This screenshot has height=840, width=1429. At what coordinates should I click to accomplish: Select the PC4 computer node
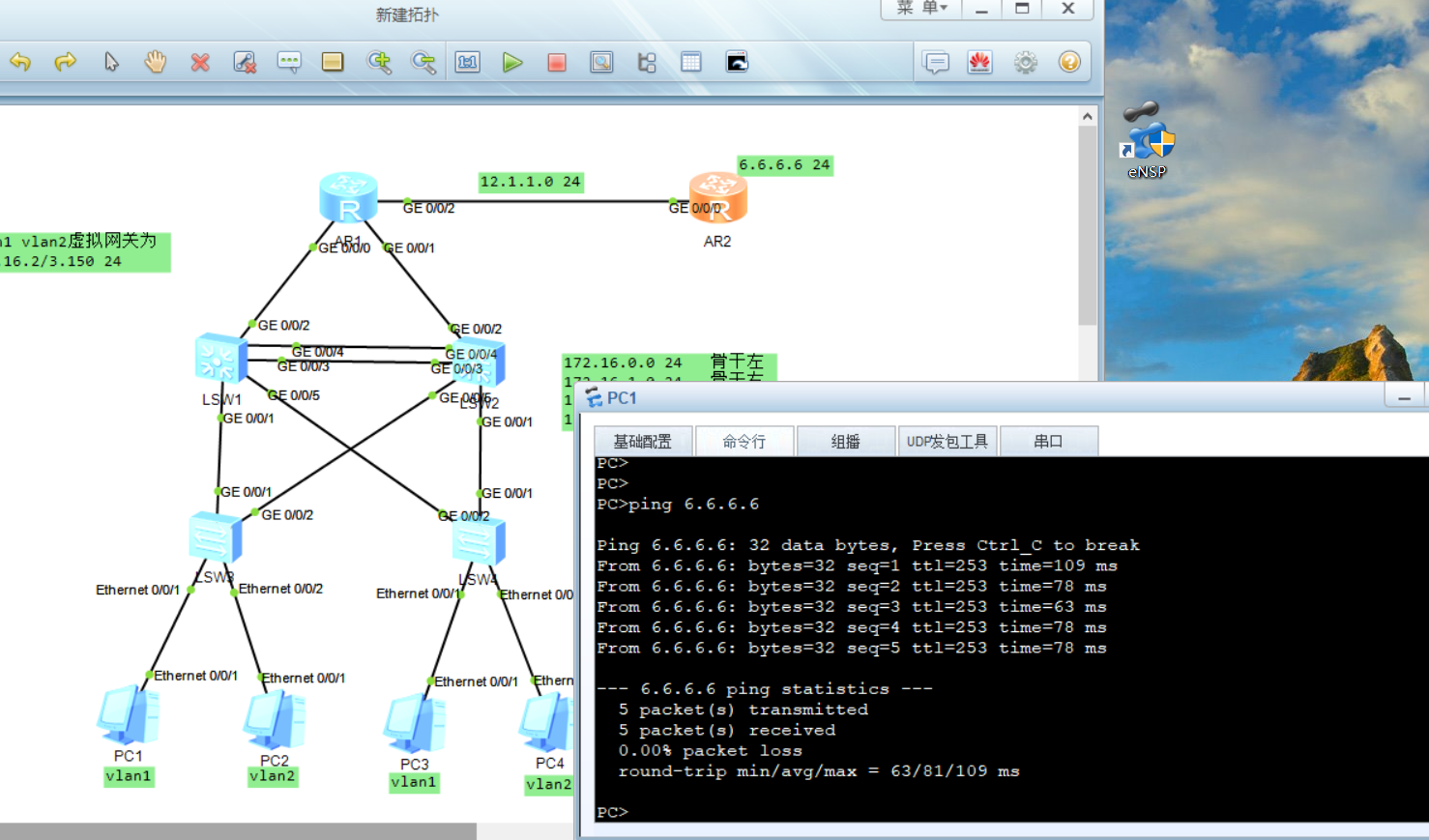547,723
